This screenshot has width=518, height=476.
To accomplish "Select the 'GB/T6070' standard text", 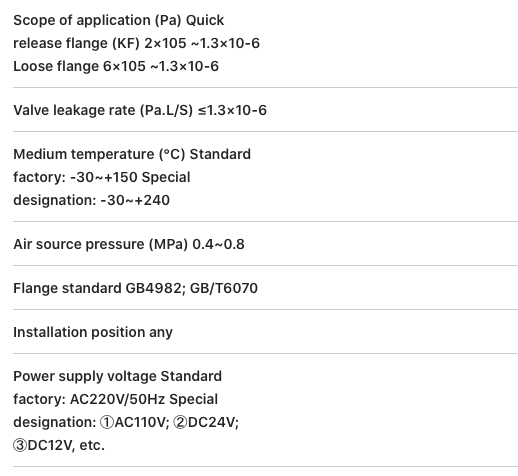I will [x=224, y=288].
